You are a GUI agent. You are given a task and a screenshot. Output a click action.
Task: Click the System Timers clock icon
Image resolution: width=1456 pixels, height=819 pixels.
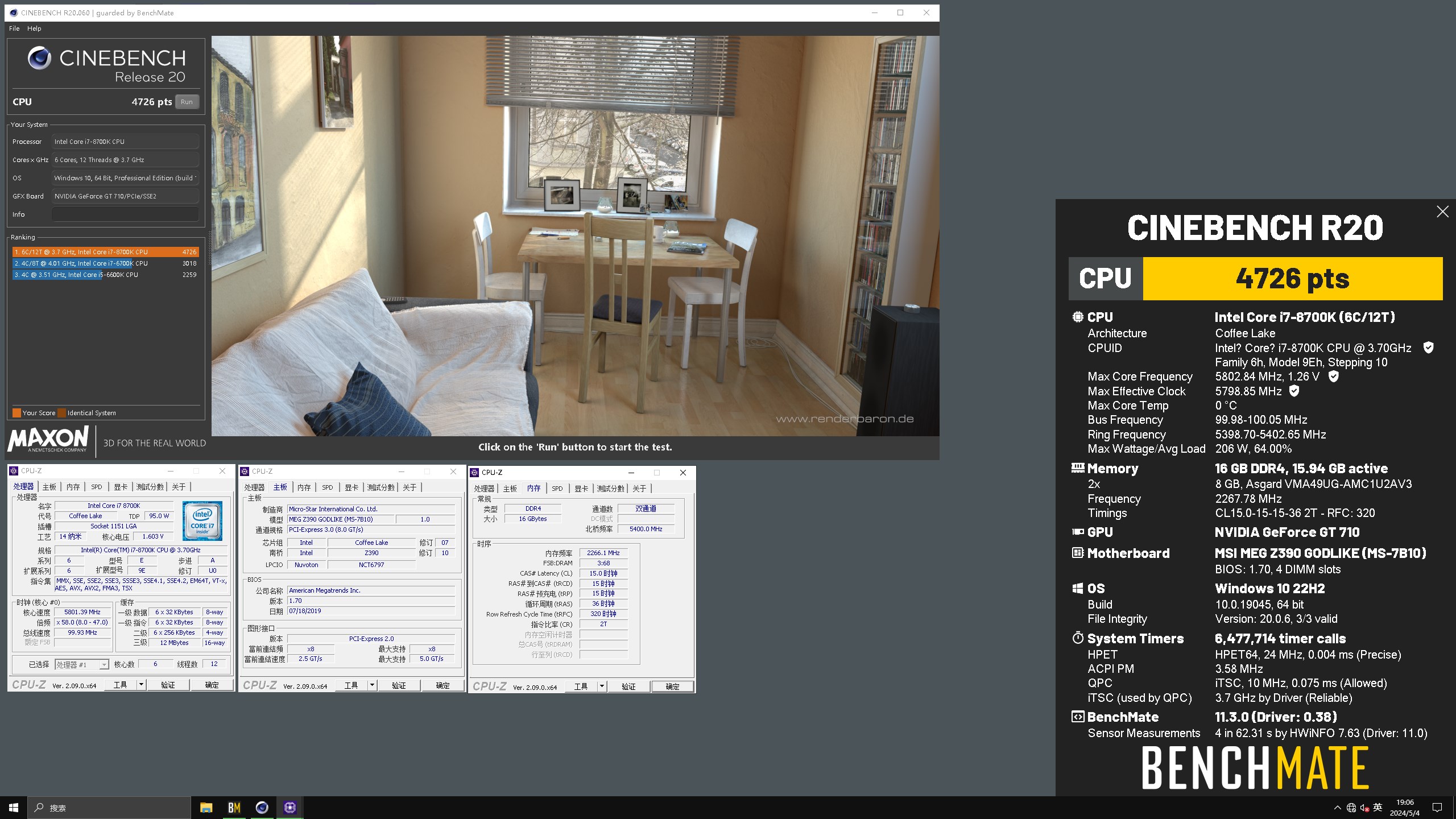coord(1077,638)
